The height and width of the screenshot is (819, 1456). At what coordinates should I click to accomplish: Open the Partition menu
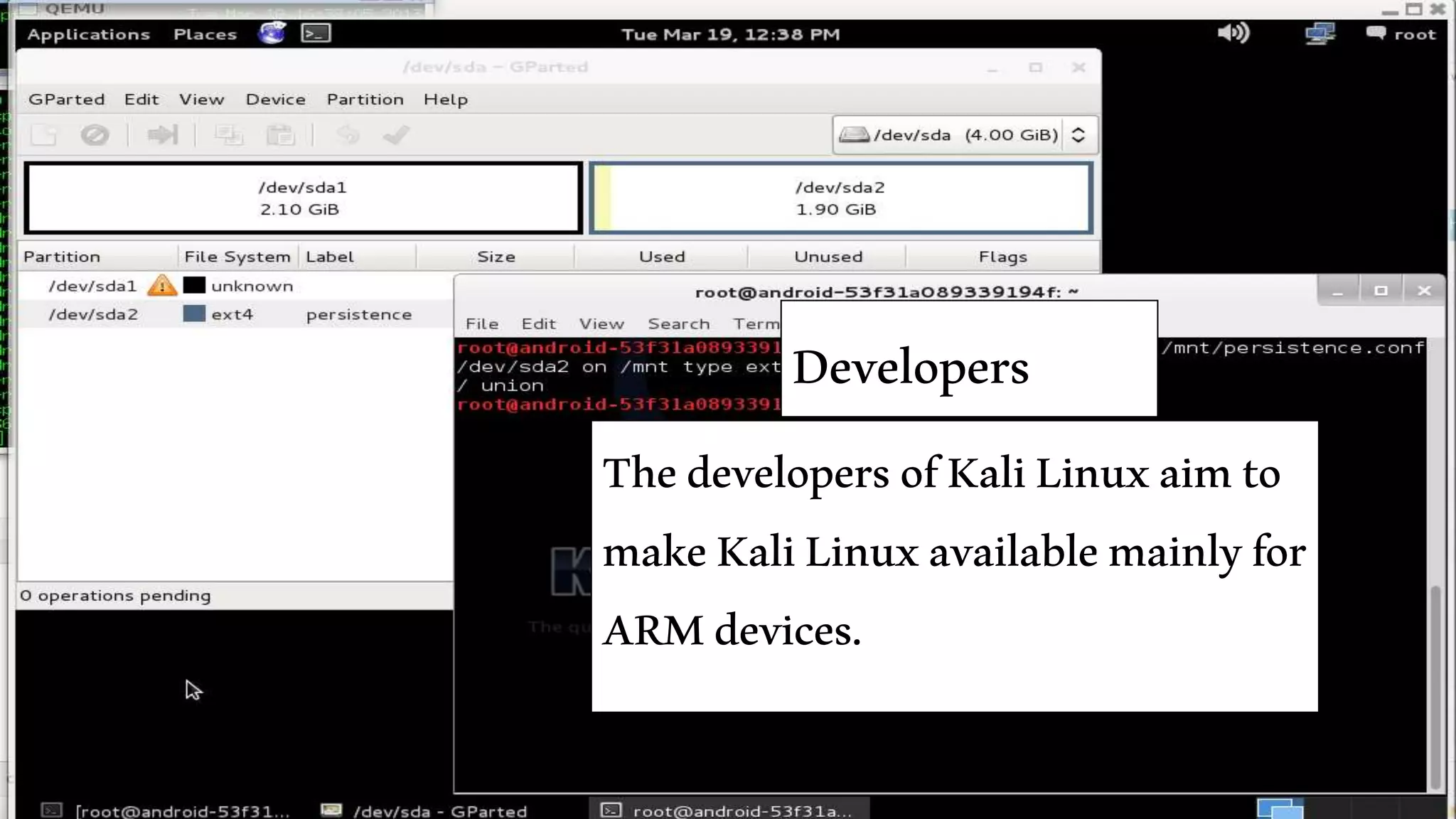point(365,100)
